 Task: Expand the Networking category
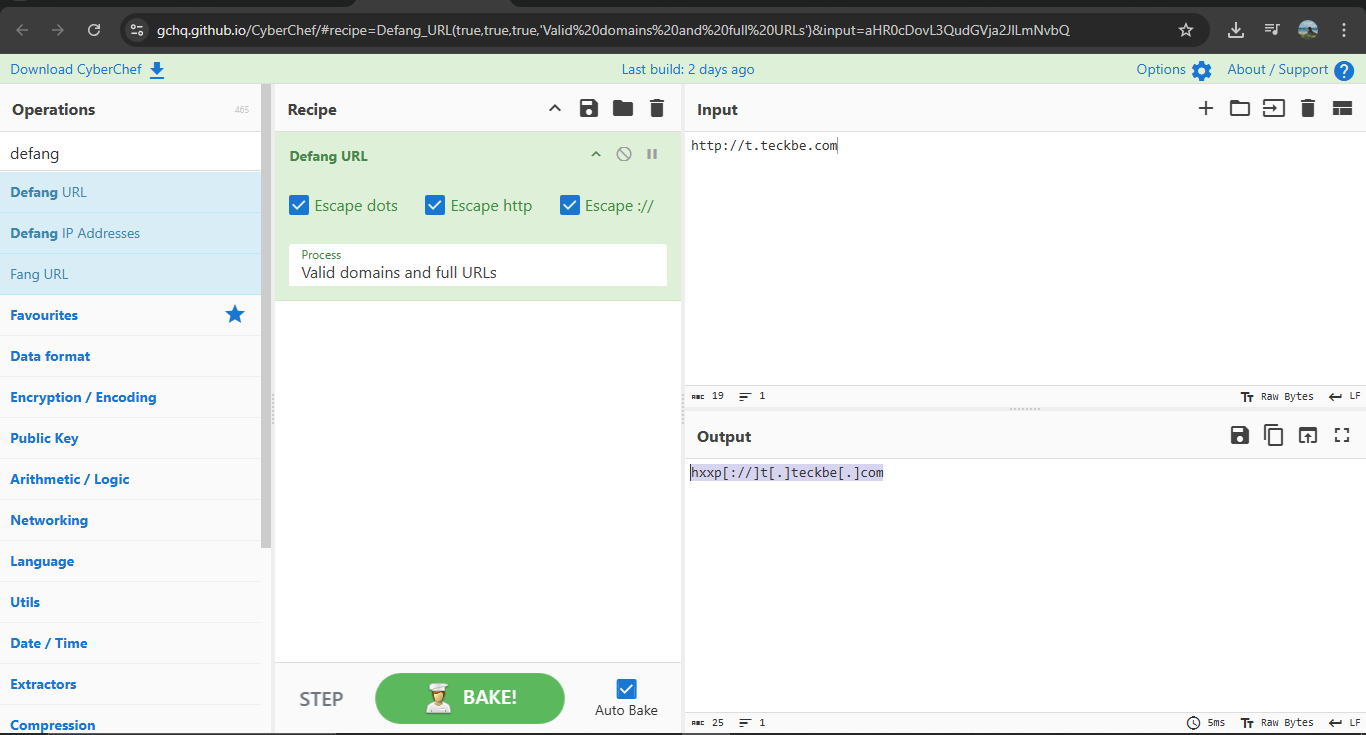(130, 520)
